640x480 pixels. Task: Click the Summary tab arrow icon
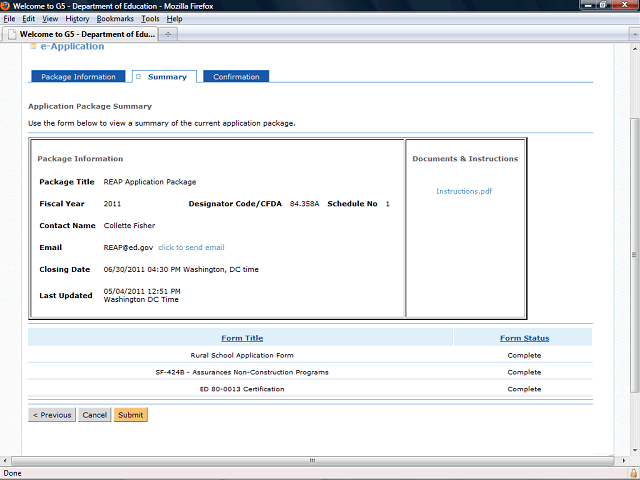tap(139, 76)
